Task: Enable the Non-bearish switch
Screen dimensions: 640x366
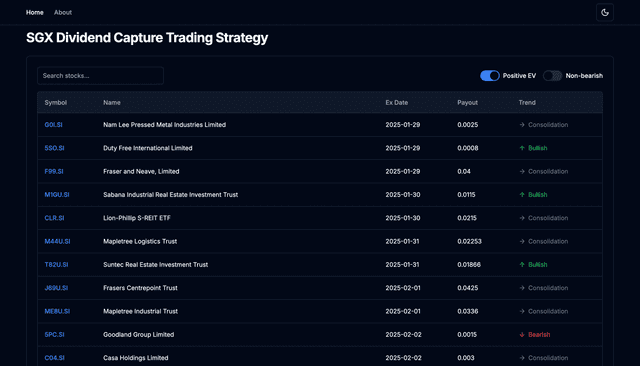Action: pos(553,76)
